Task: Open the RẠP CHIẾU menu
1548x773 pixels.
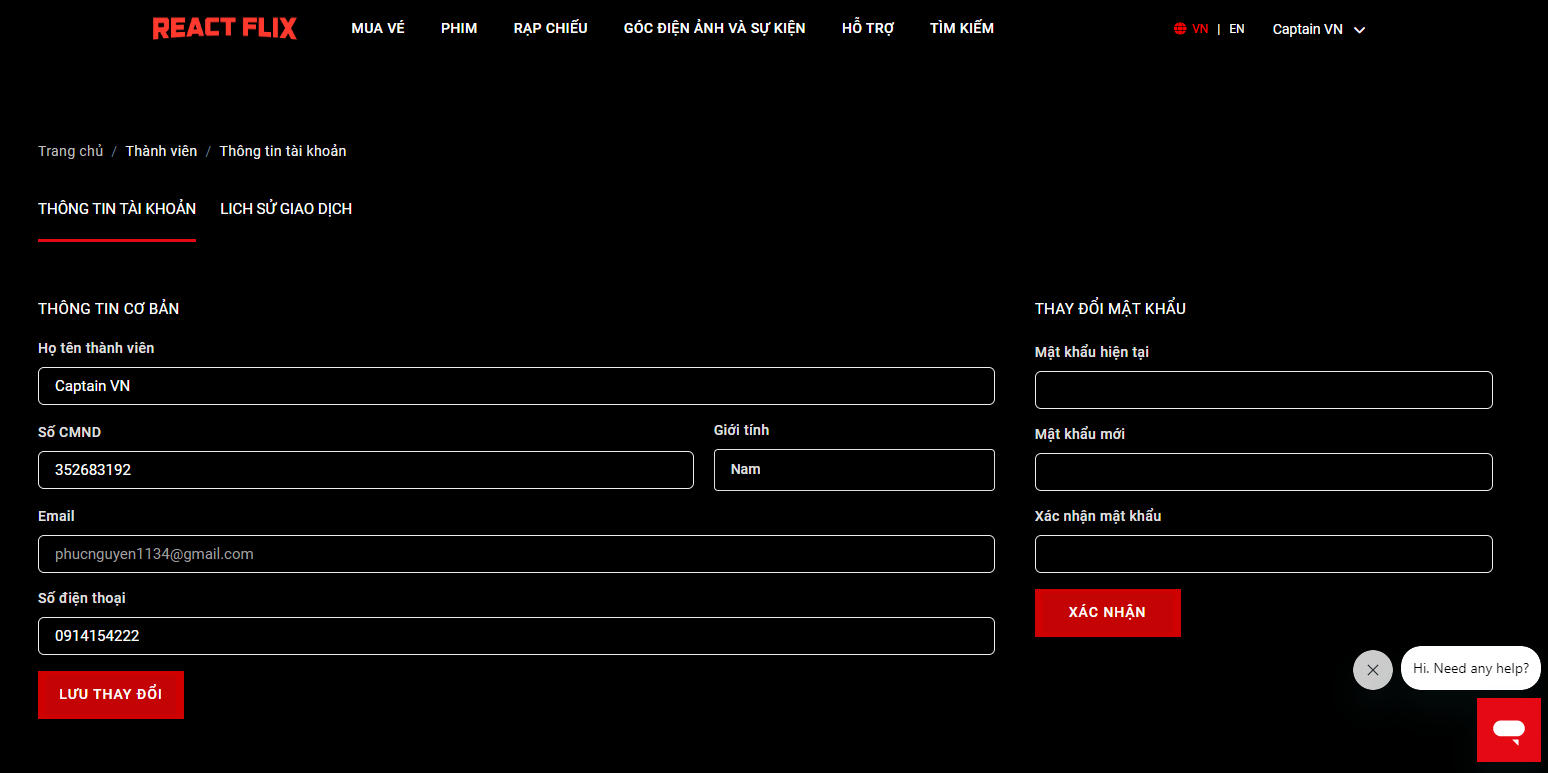Action: click(x=550, y=28)
